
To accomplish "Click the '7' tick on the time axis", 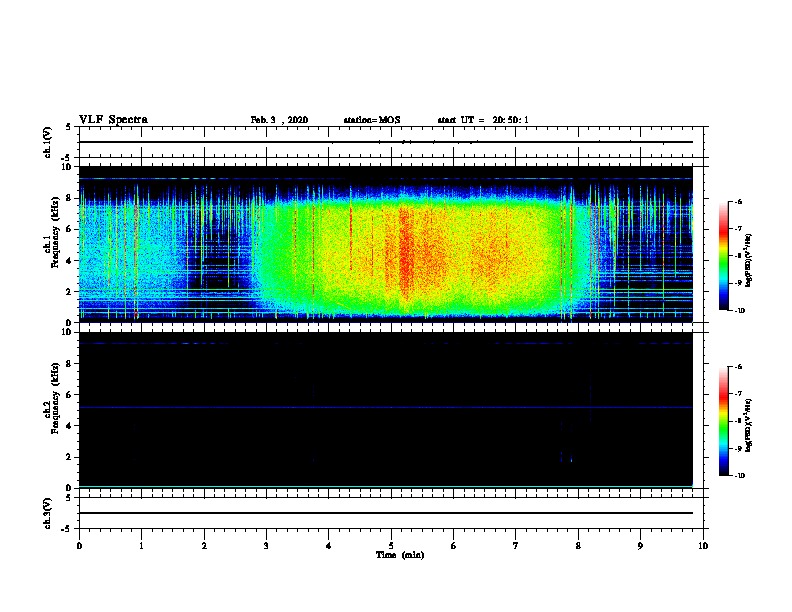I will (516, 546).
